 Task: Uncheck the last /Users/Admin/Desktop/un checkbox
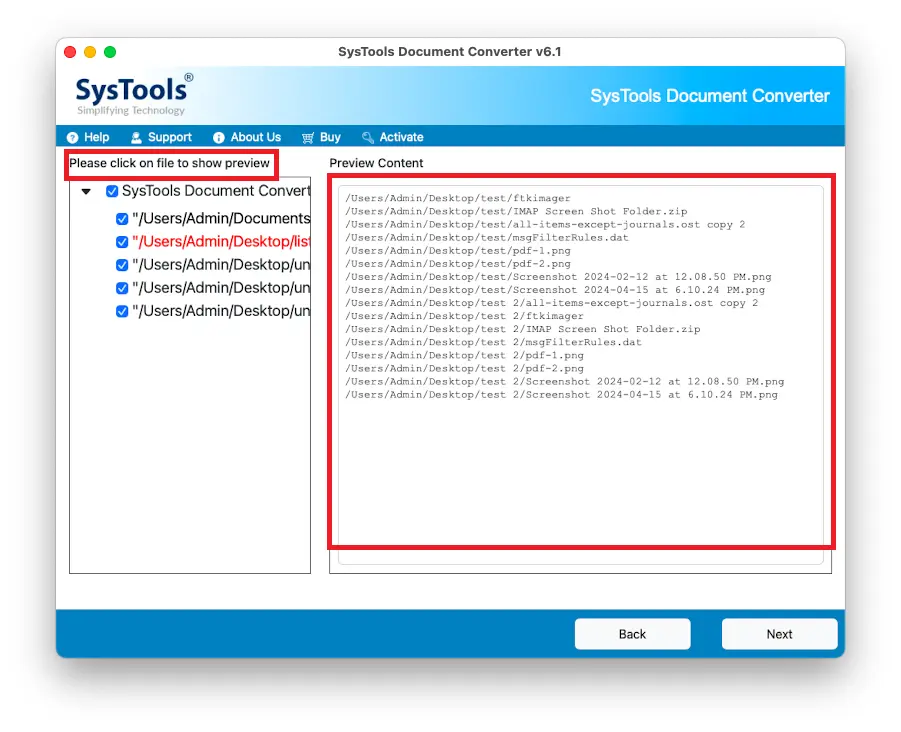122,311
